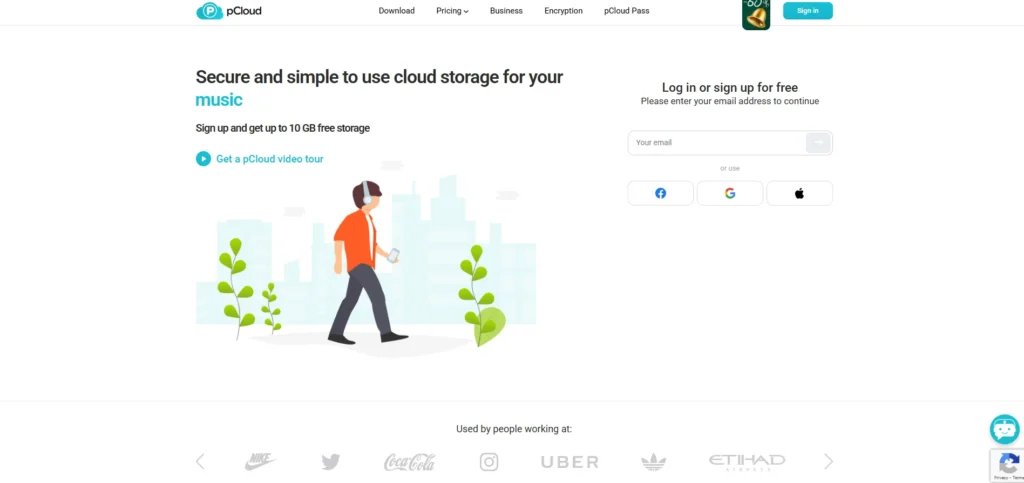Click the highlighted word 'music'
Screen dimensions: 1024x483
219,100
